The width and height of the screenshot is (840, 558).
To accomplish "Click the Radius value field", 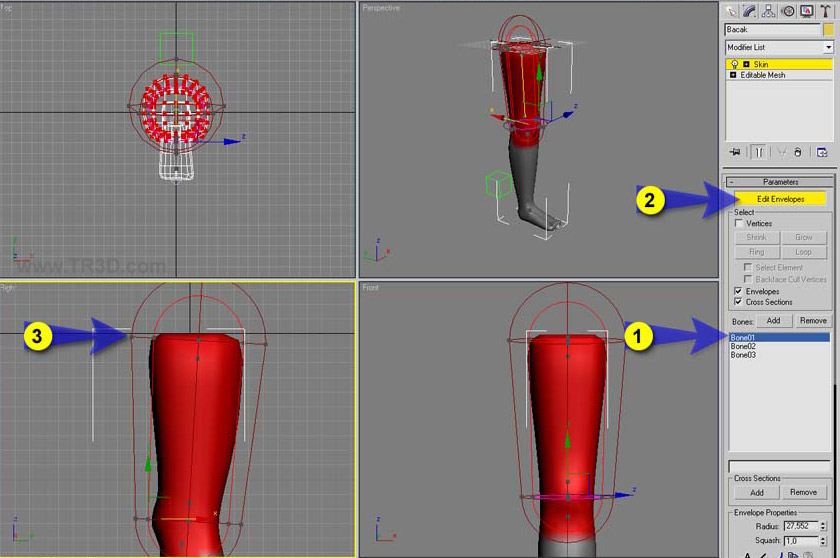I will click(x=801, y=526).
